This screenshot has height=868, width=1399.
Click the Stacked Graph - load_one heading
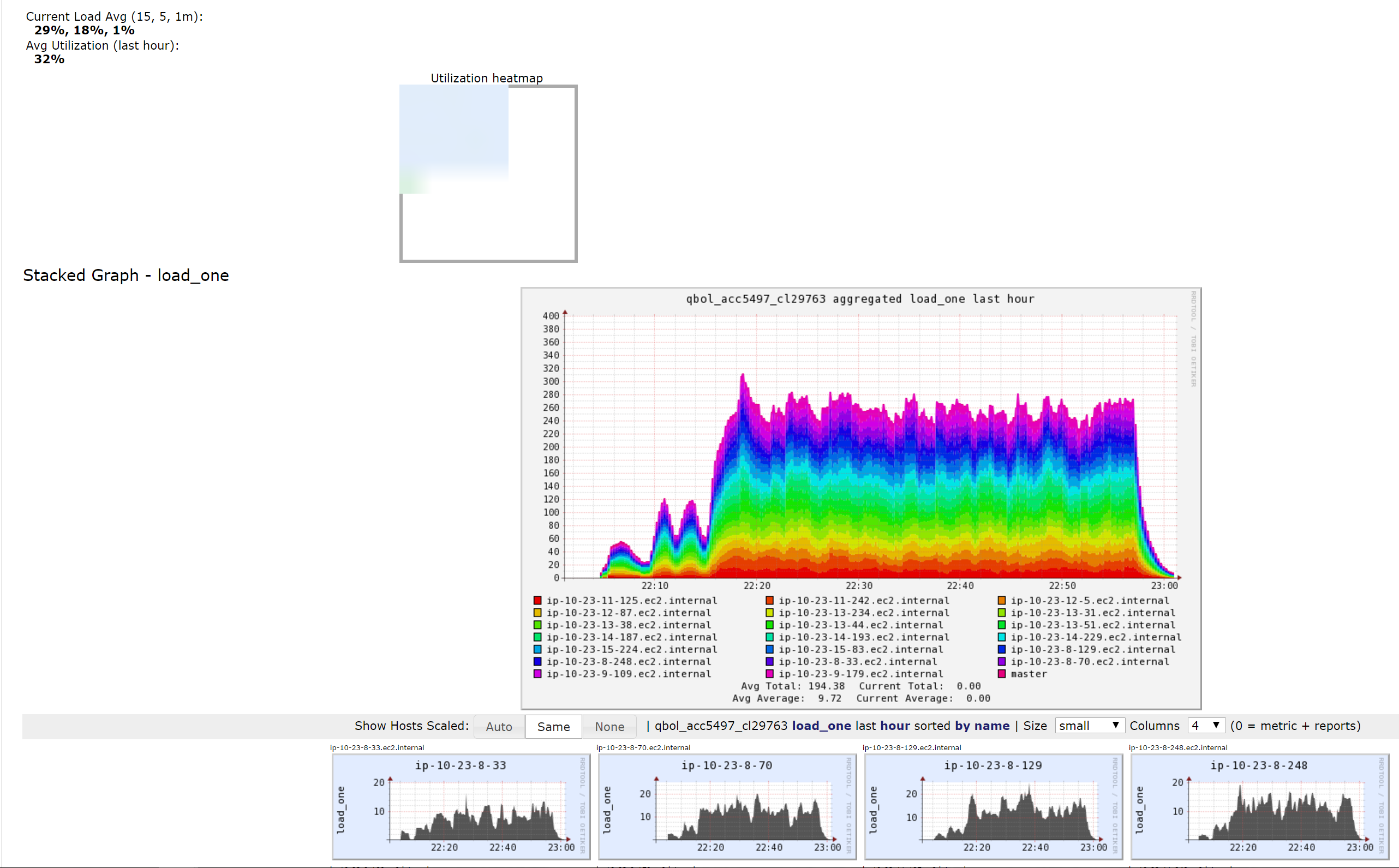click(125, 276)
